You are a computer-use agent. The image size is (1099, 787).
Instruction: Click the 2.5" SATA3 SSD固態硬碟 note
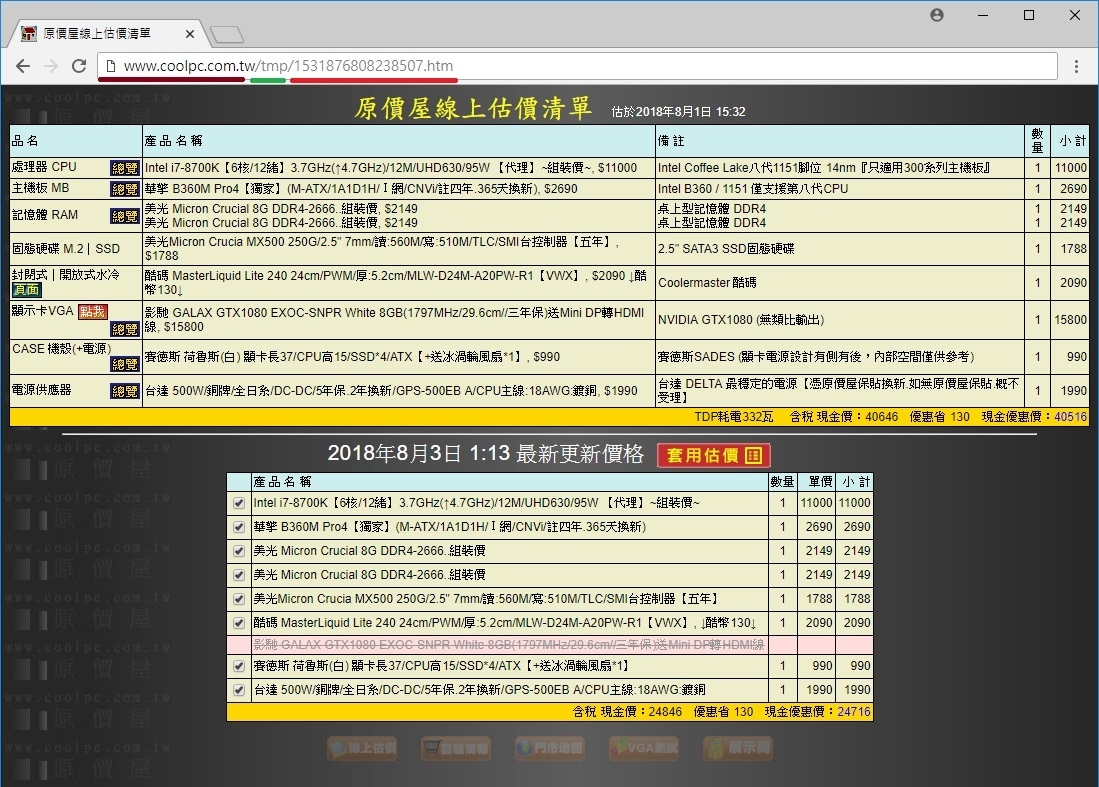[x=726, y=249]
